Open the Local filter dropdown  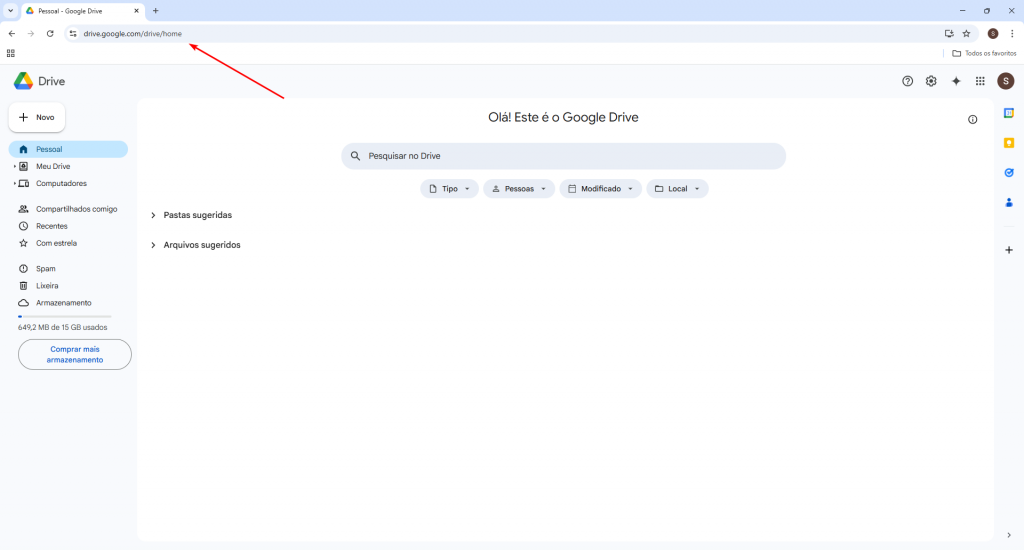677,189
